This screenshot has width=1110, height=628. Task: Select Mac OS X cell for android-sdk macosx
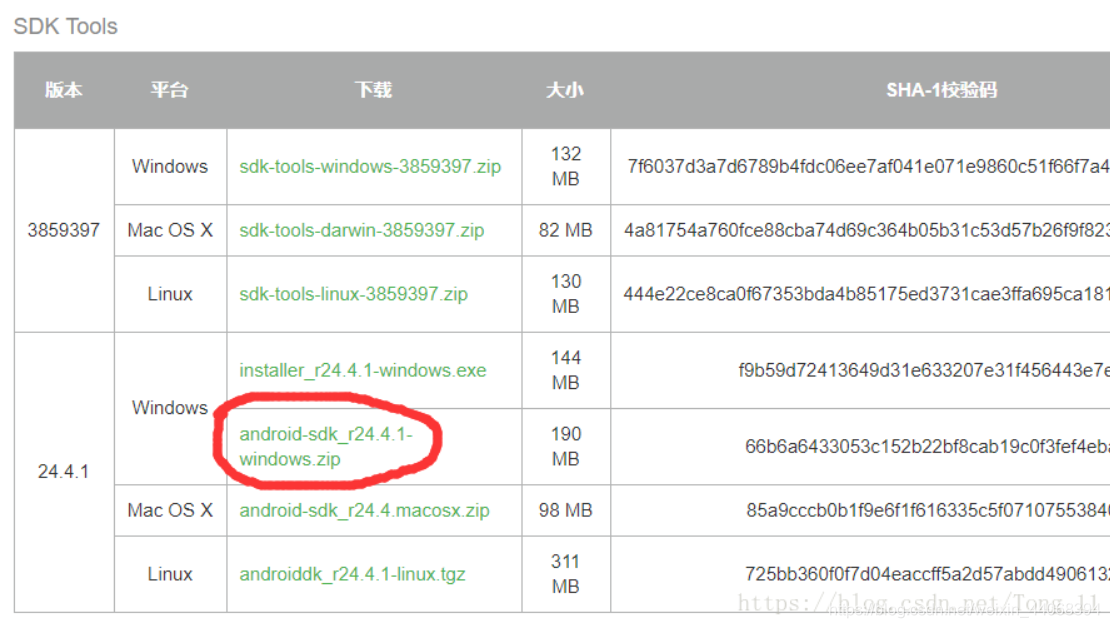pyautogui.click(x=170, y=510)
